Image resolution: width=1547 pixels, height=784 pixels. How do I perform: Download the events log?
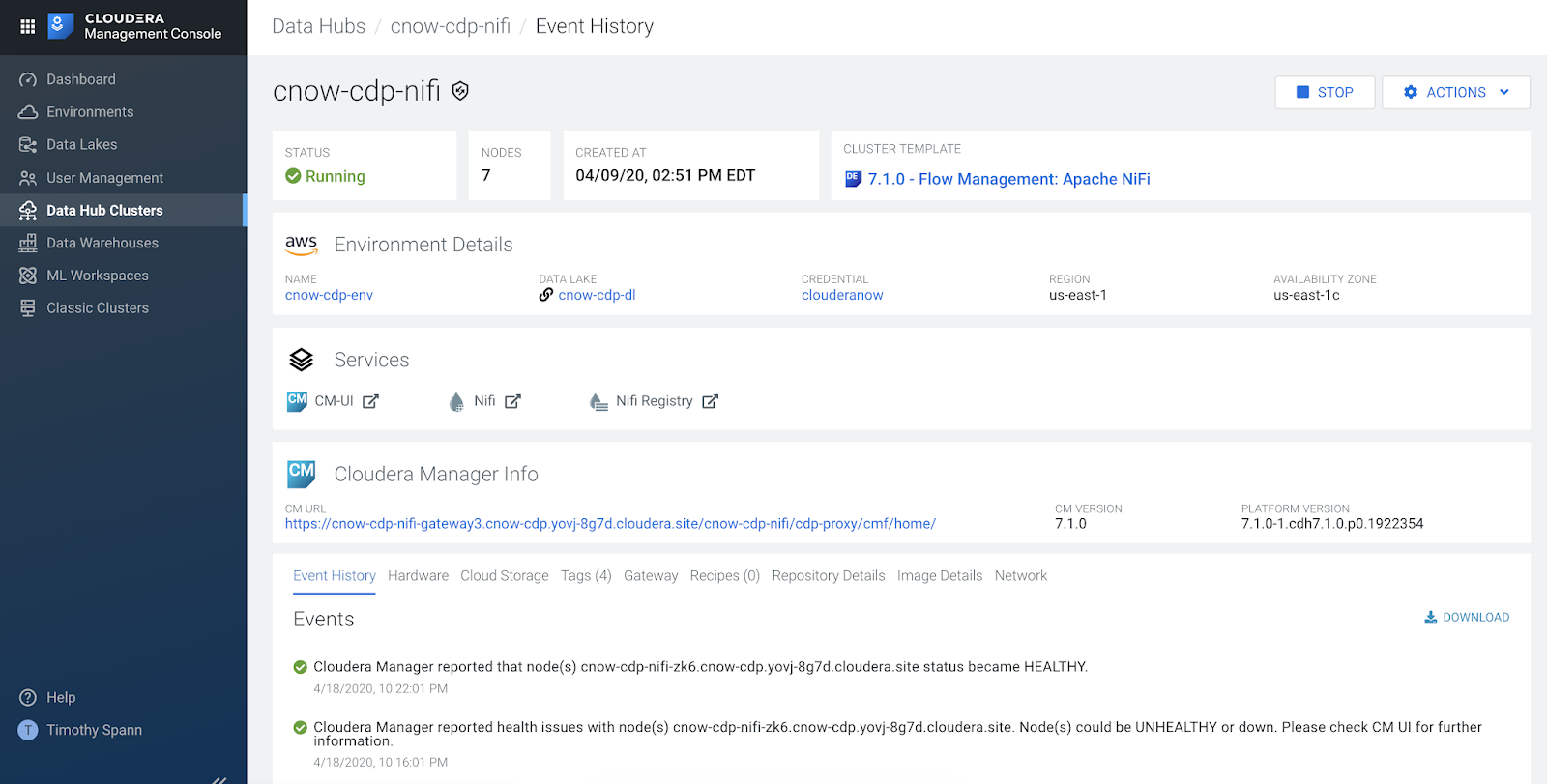tap(1467, 617)
